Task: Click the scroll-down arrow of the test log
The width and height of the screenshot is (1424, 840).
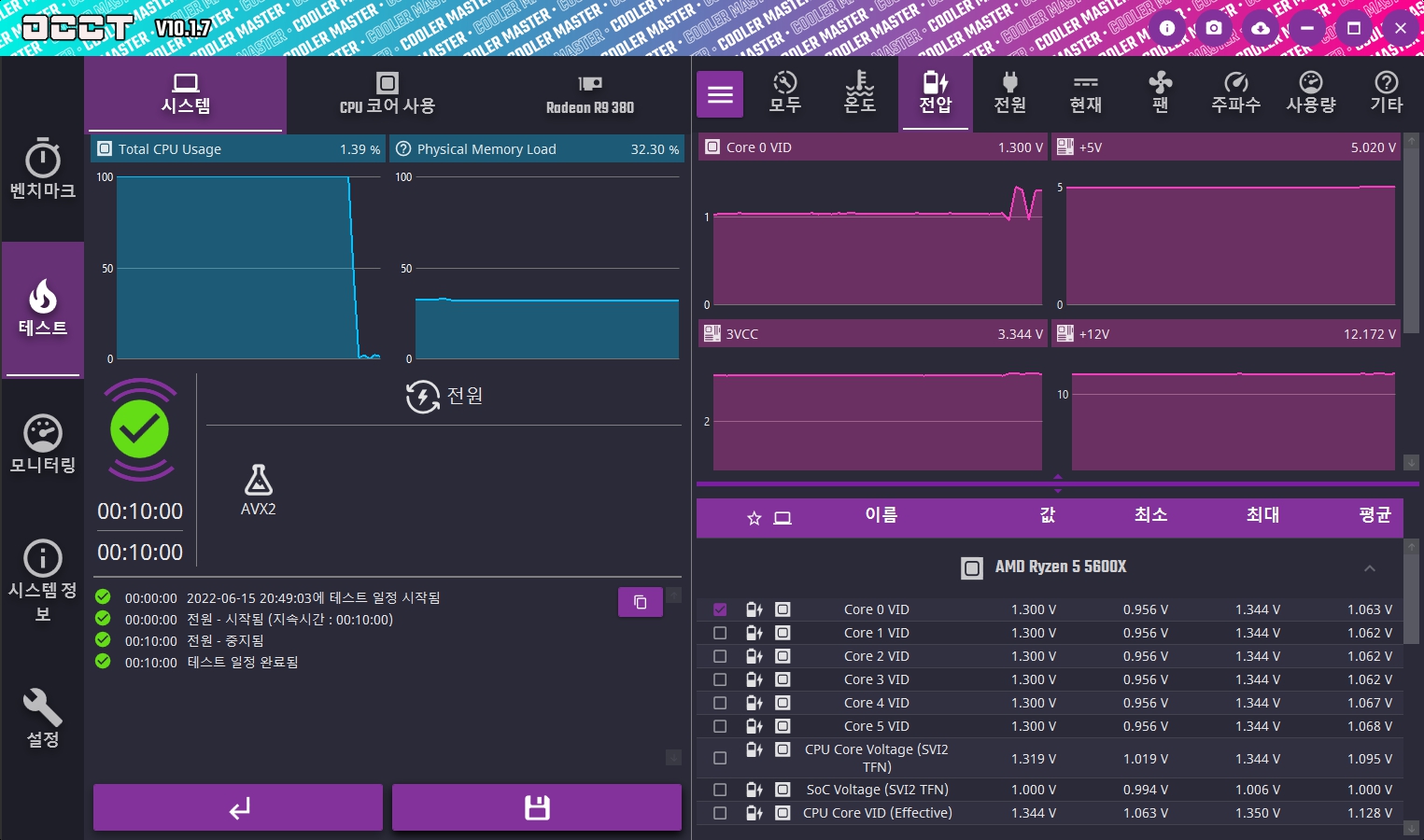Action: click(673, 757)
